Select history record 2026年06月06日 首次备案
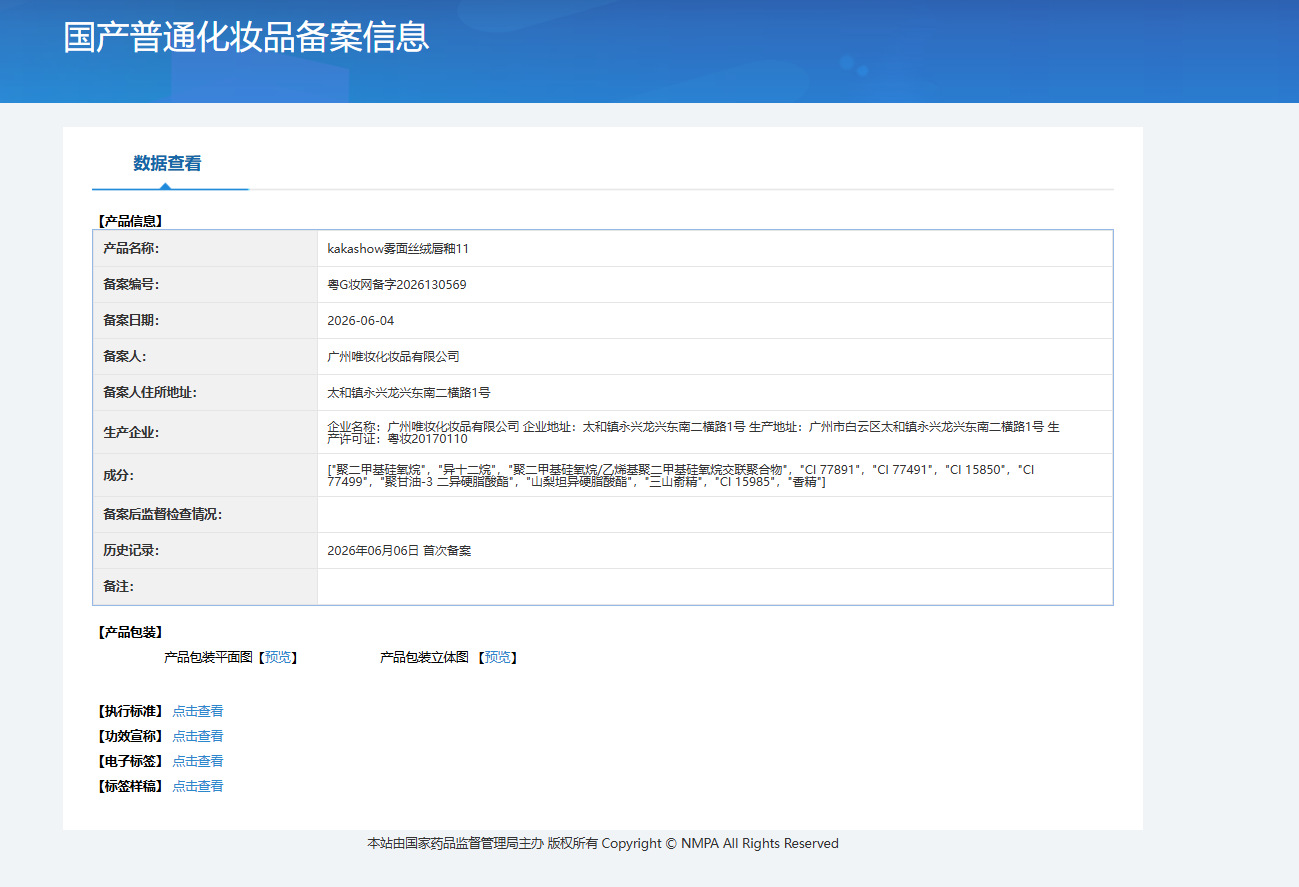 point(399,551)
